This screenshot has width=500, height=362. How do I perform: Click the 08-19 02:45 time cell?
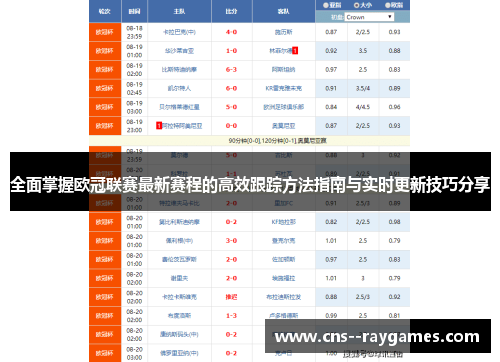coord(134,88)
